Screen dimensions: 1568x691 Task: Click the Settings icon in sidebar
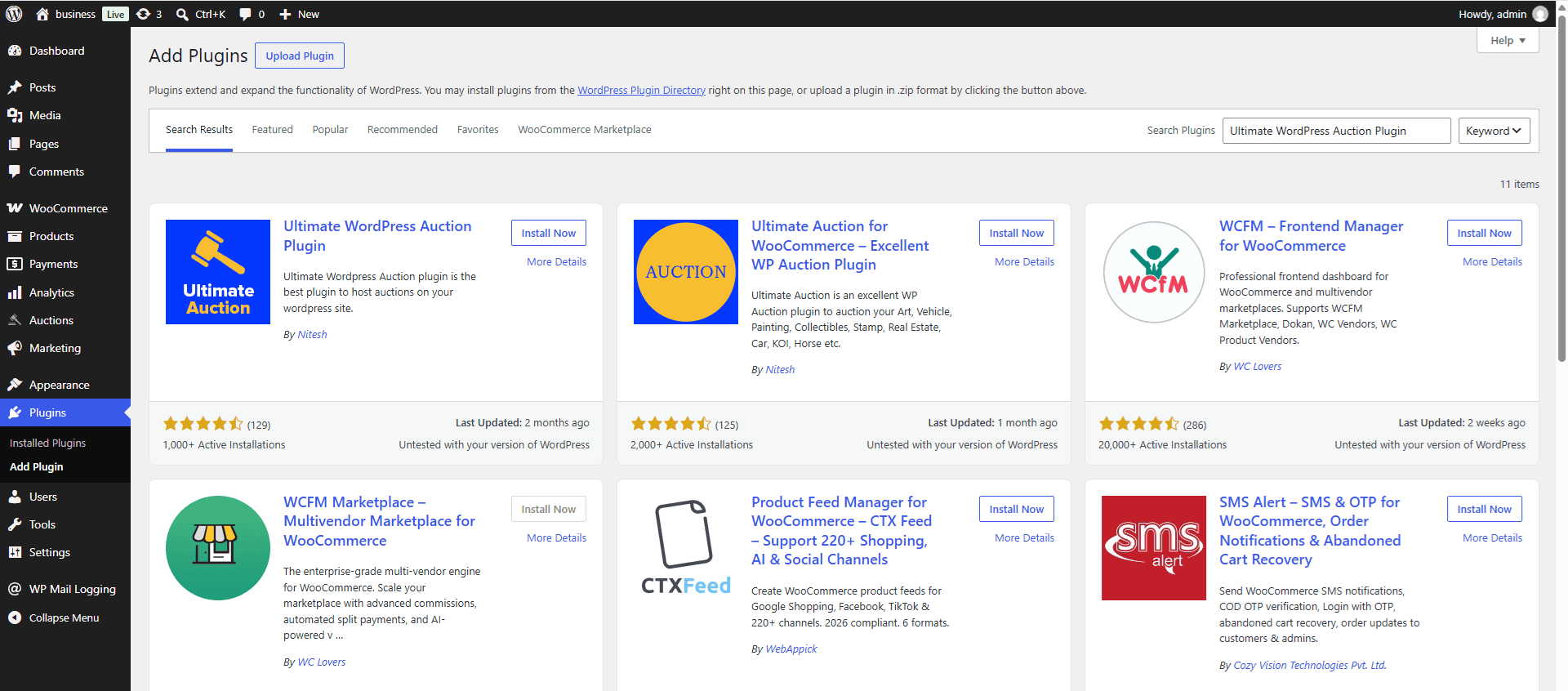(15, 552)
